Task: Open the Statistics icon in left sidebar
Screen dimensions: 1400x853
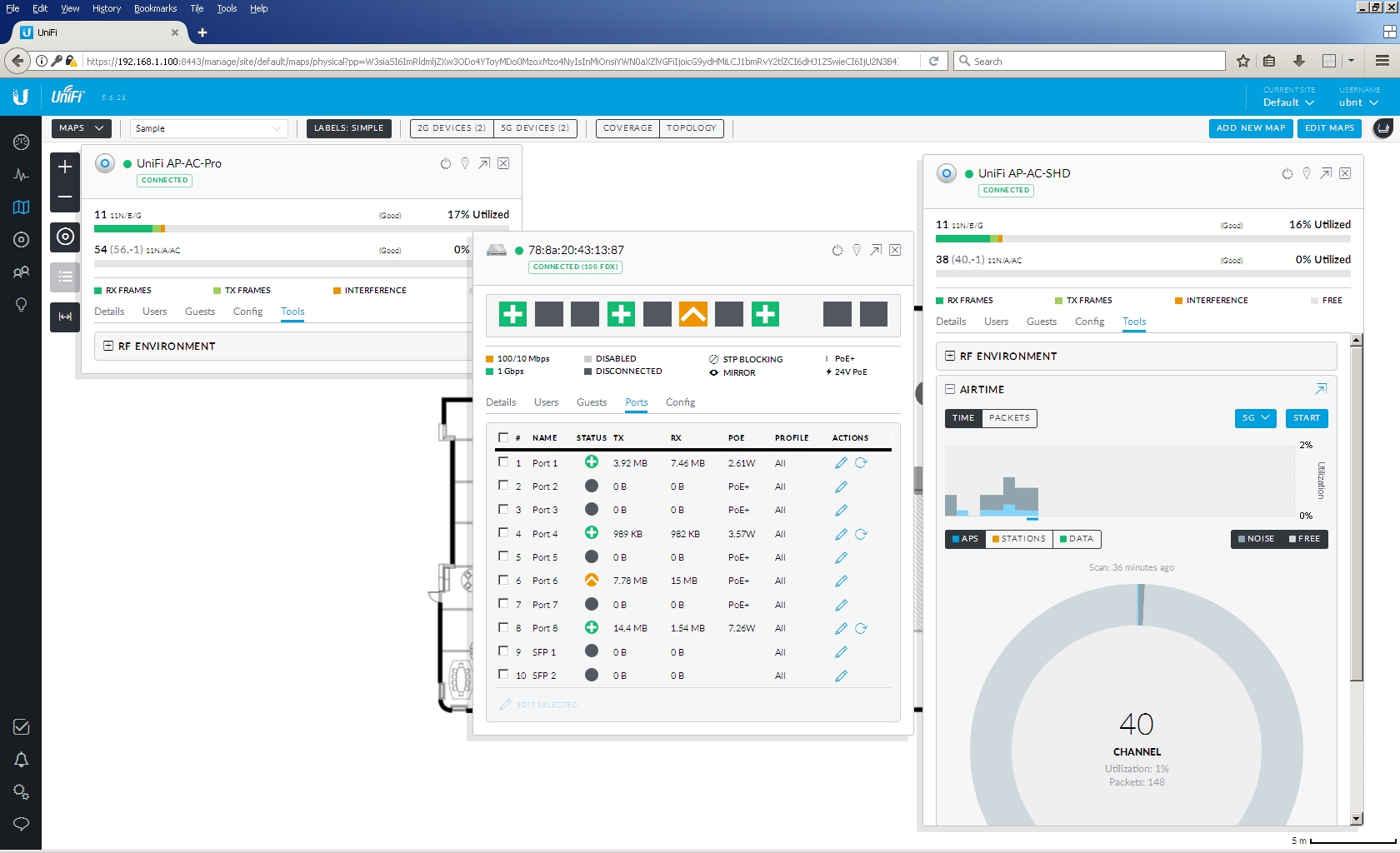Action: coord(22,175)
